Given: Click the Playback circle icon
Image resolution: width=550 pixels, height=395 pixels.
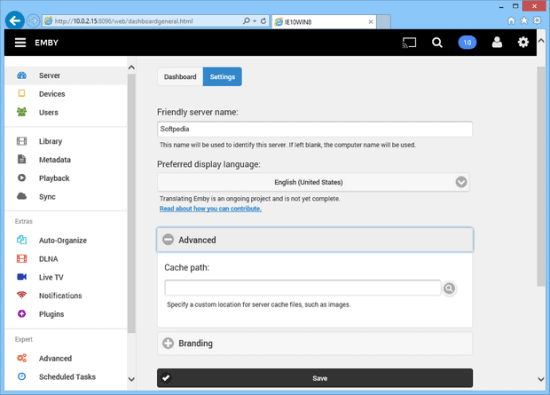Looking at the screenshot, I should coord(22,178).
